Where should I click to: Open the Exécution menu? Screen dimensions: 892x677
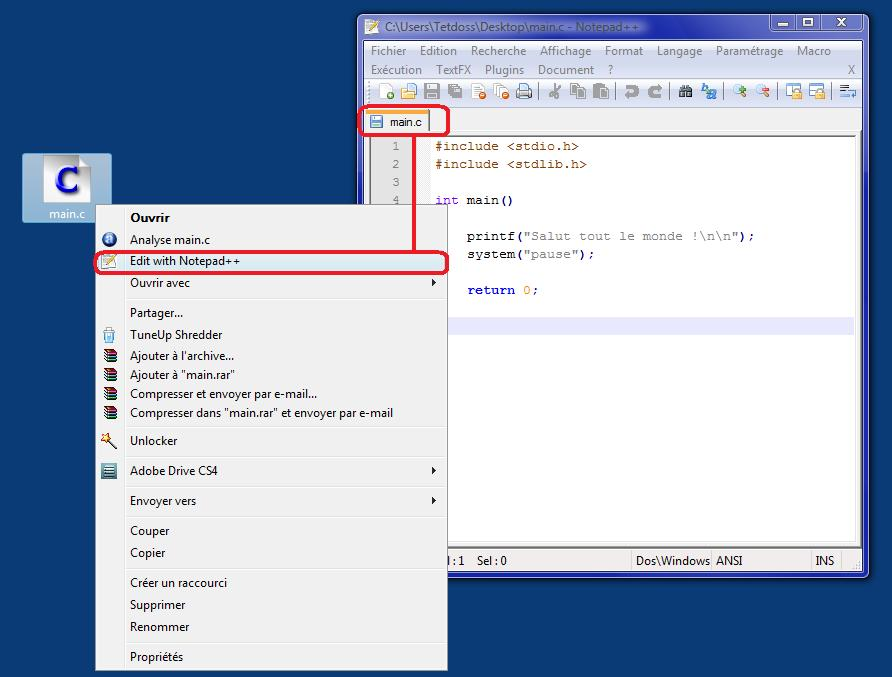[397, 69]
